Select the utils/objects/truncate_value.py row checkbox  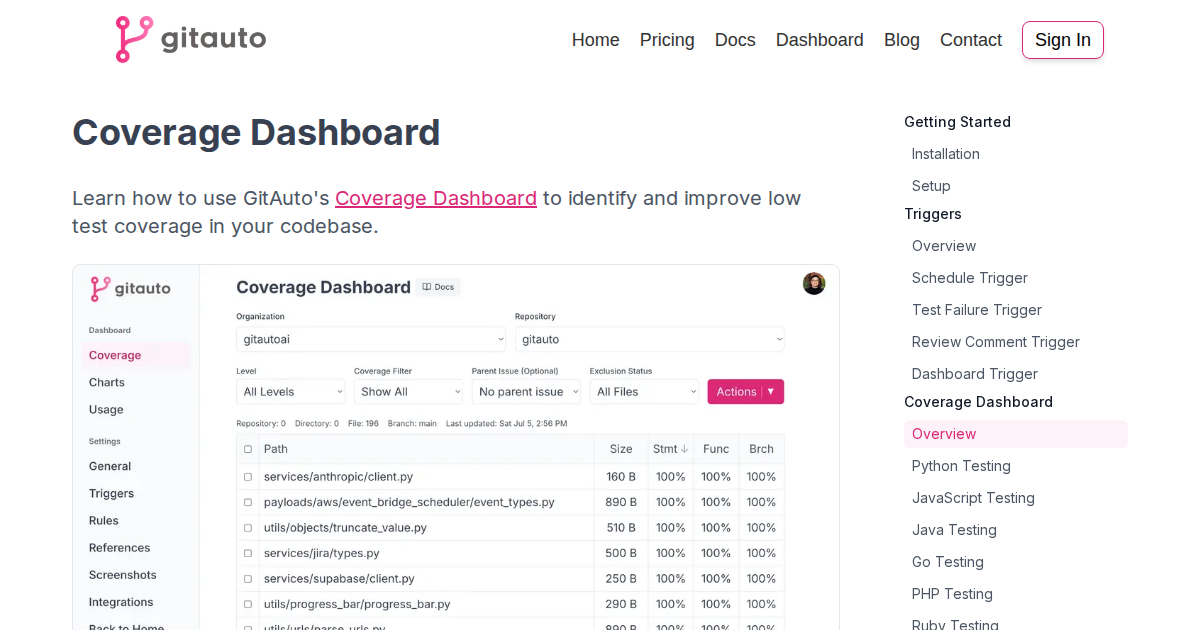click(248, 528)
